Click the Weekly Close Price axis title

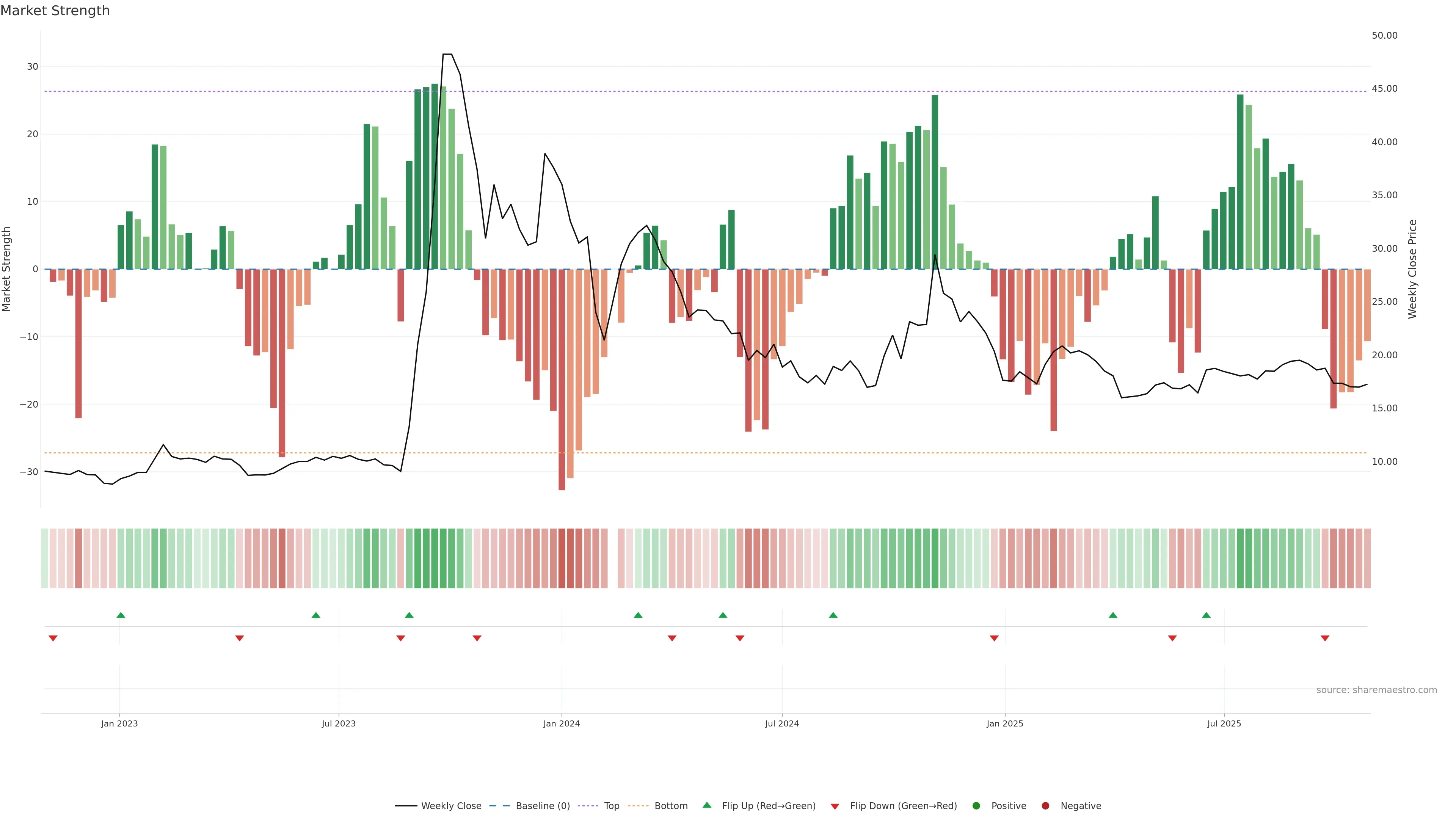(1412, 269)
